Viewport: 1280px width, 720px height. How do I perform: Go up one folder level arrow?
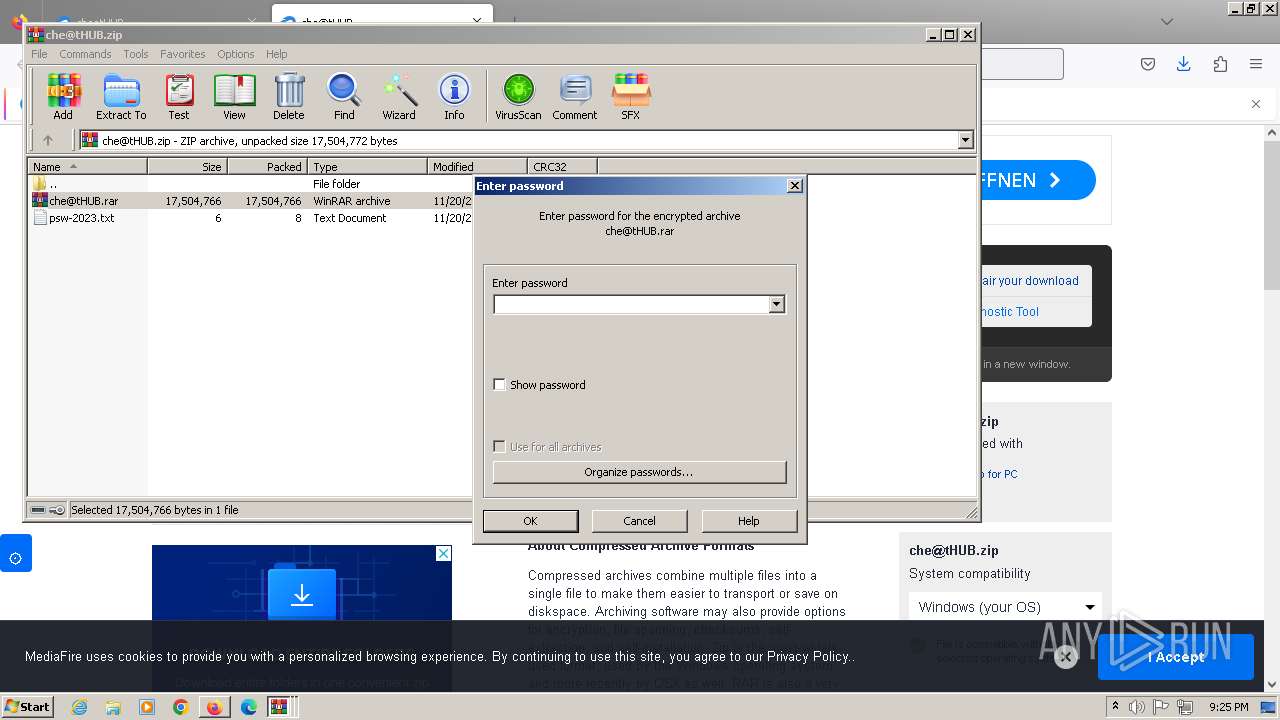point(47,141)
